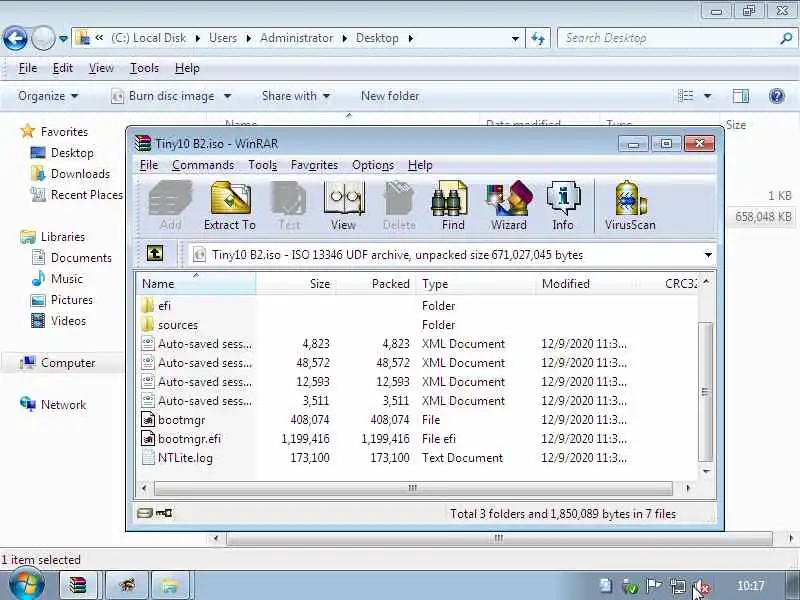Open the recent pages dropdown beside Forward
Image resolution: width=800 pixels, height=600 pixels.
click(x=63, y=38)
